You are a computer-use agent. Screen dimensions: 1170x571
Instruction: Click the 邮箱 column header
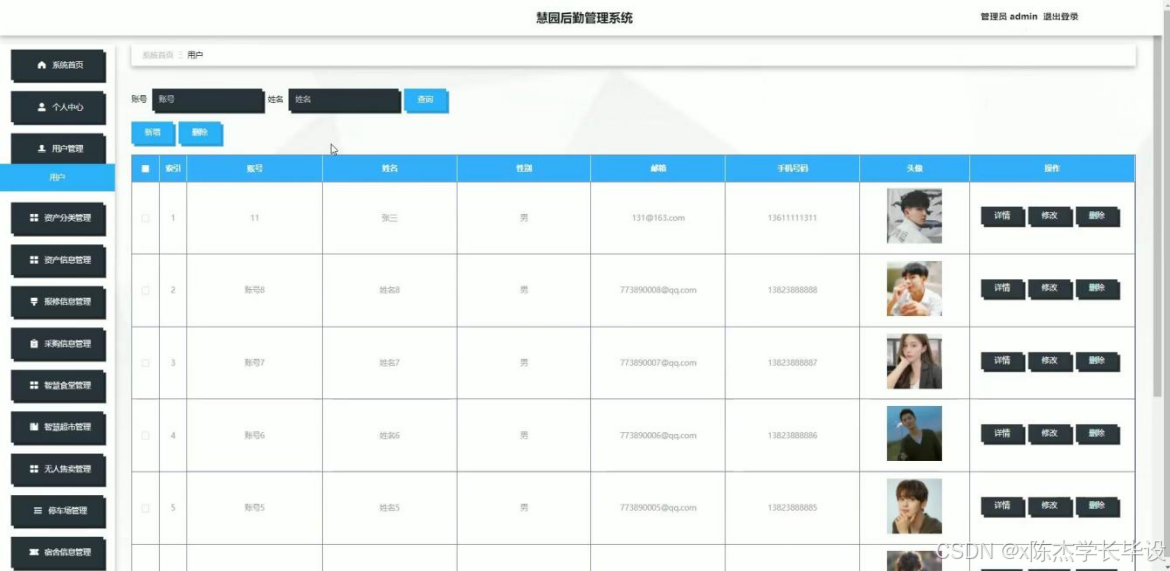657,169
